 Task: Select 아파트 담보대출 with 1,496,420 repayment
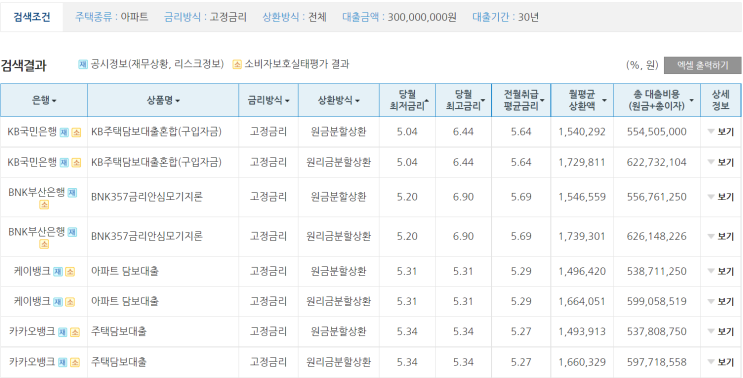pos(125,271)
